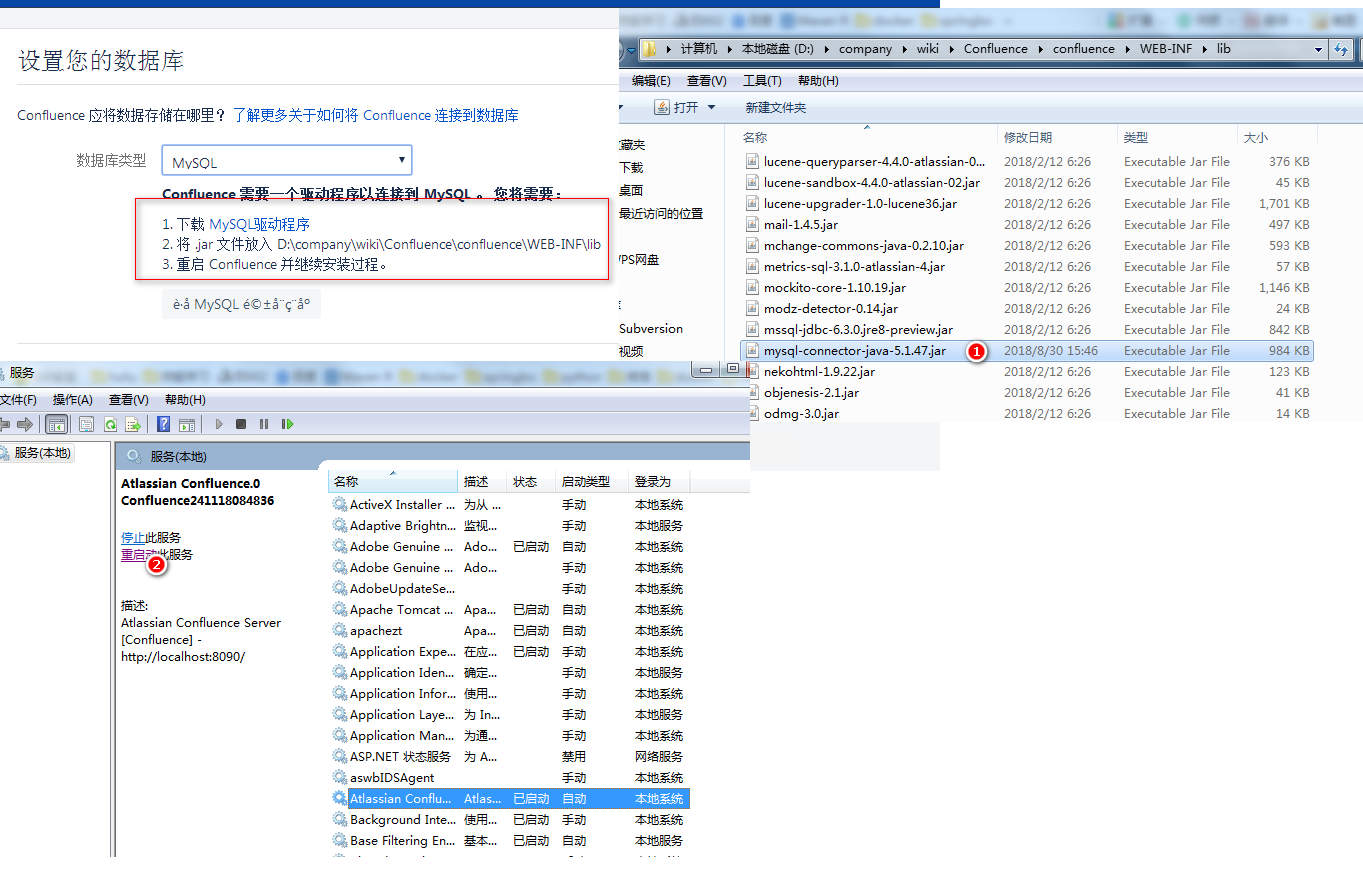Click Forward arrow in Services toolbar
1363x880 pixels.
click(x=26, y=424)
